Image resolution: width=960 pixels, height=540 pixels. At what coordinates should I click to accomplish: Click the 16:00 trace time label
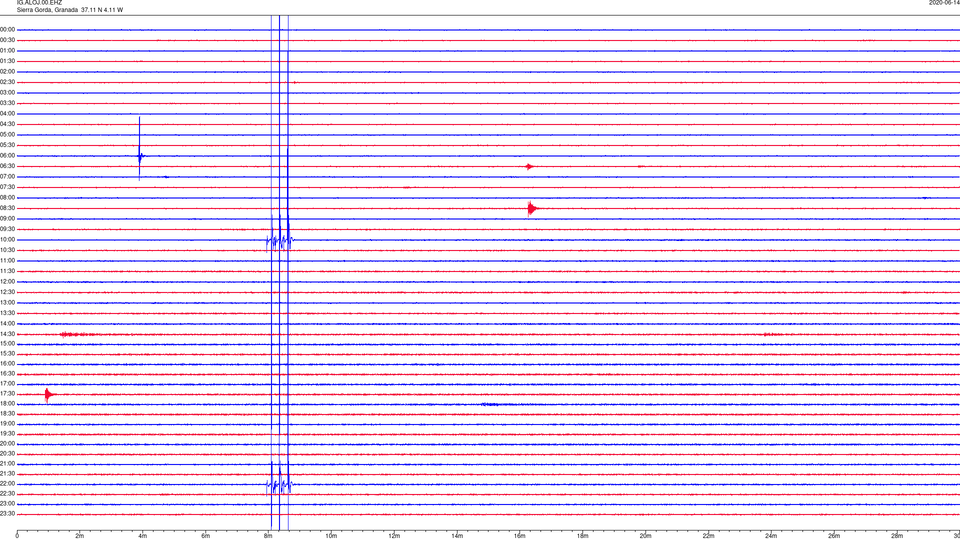[x=7, y=364]
